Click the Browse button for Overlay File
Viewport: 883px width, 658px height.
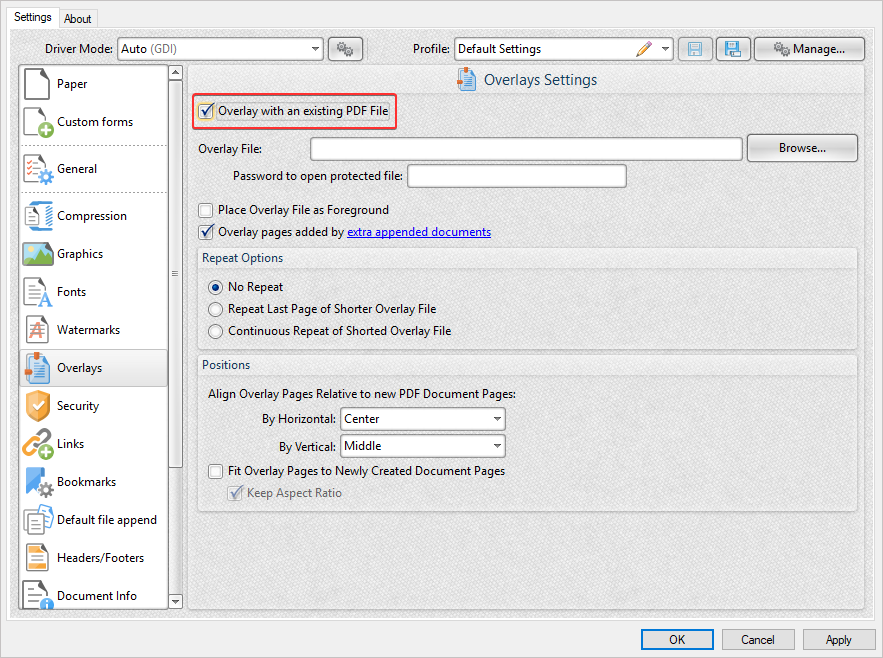(x=804, y=148)
